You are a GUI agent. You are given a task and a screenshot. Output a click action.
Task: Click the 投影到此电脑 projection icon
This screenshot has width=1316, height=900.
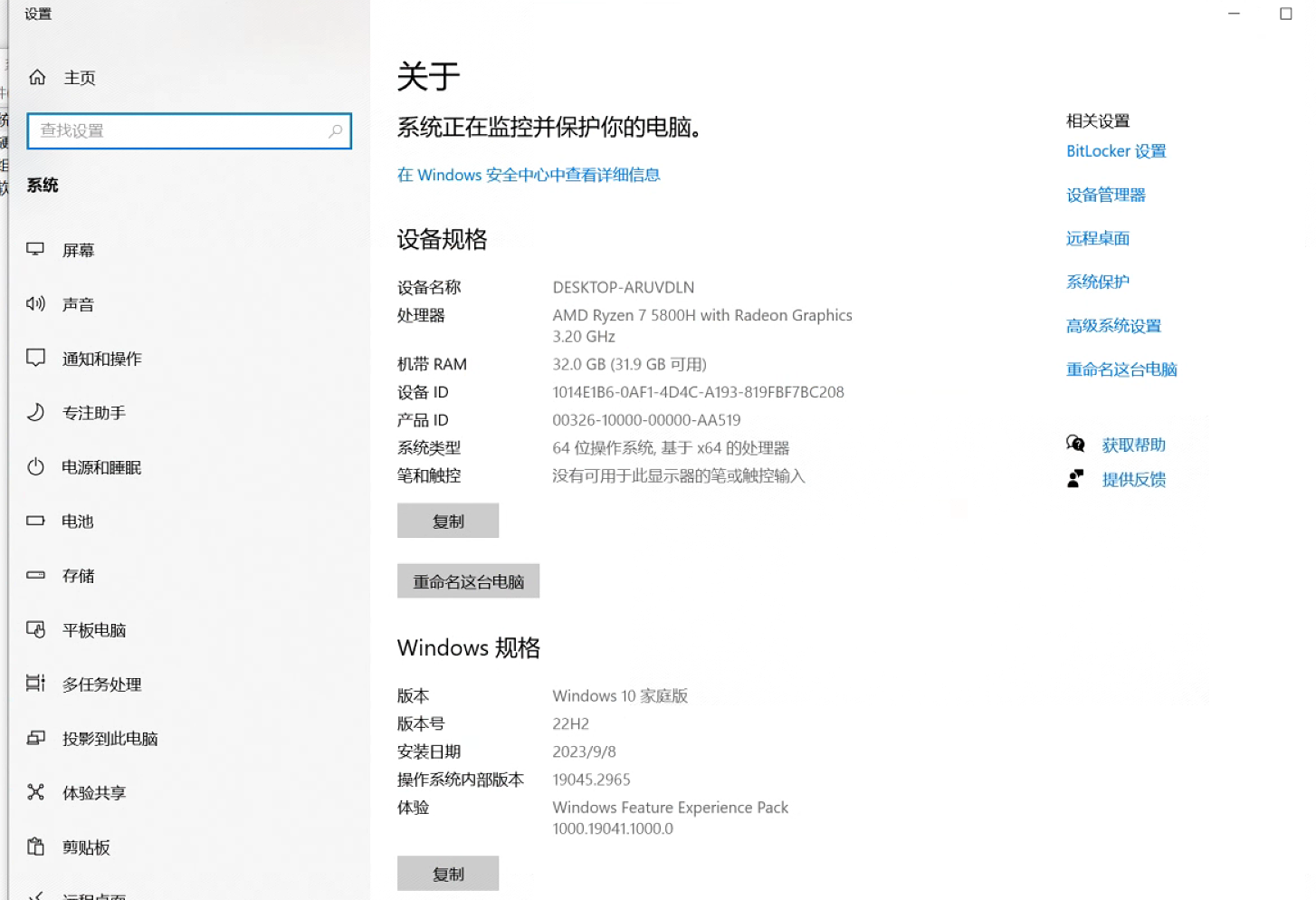(x=35, y=738)
